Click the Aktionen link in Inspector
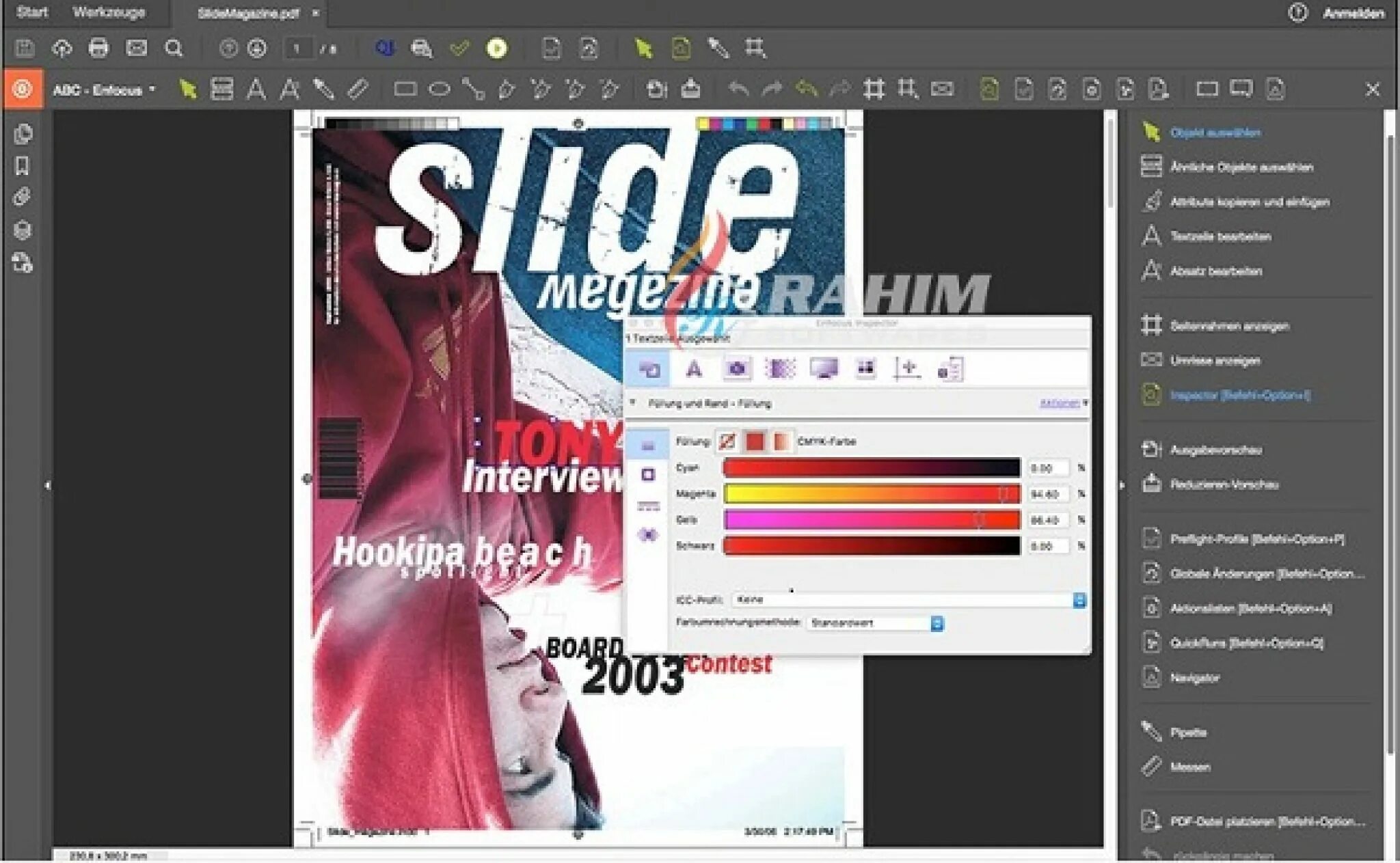The height and width of the screenshot is (863, 1400). click(x=1059, y=403)
